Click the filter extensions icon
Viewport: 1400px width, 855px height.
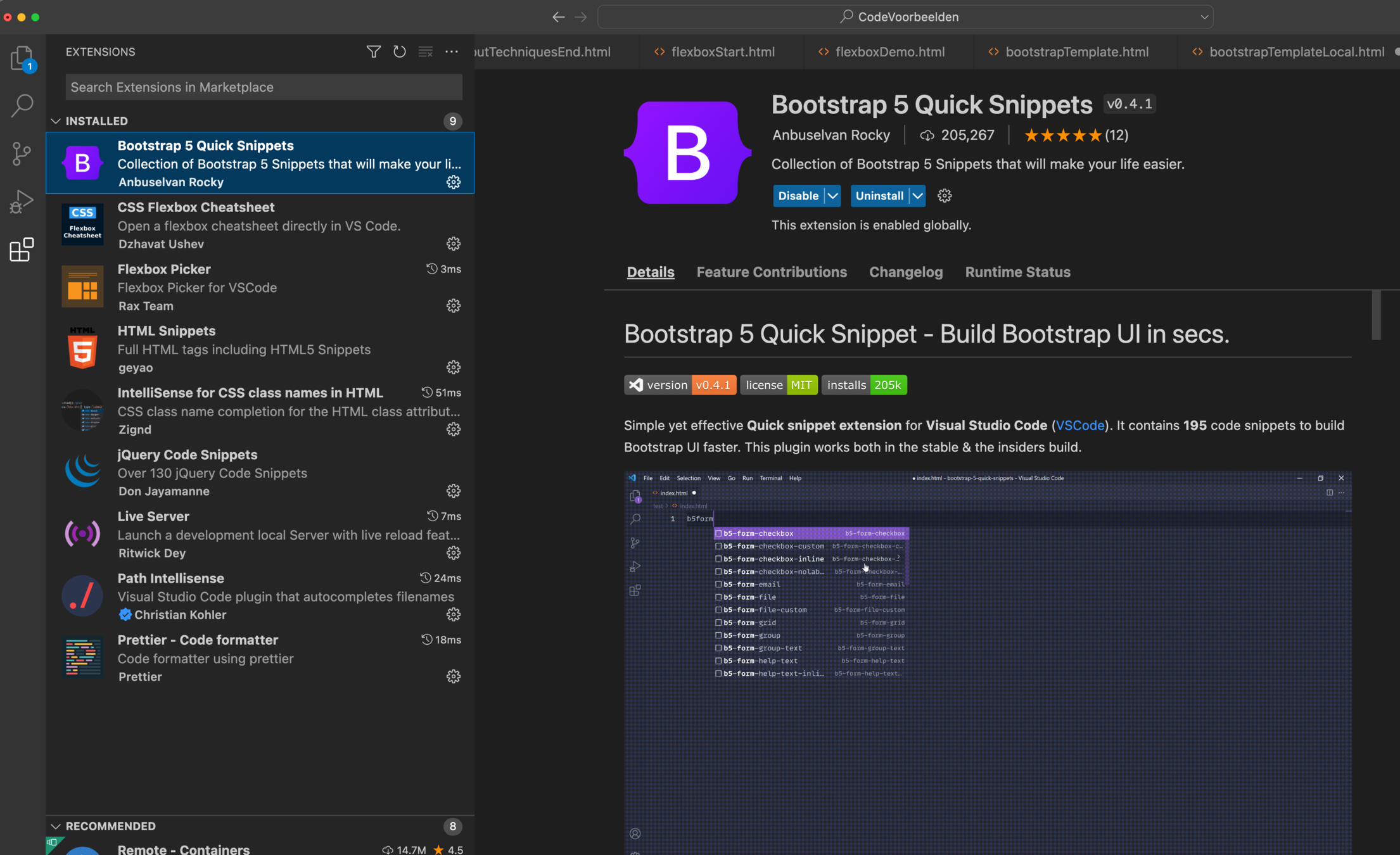[x=373, y=52]
